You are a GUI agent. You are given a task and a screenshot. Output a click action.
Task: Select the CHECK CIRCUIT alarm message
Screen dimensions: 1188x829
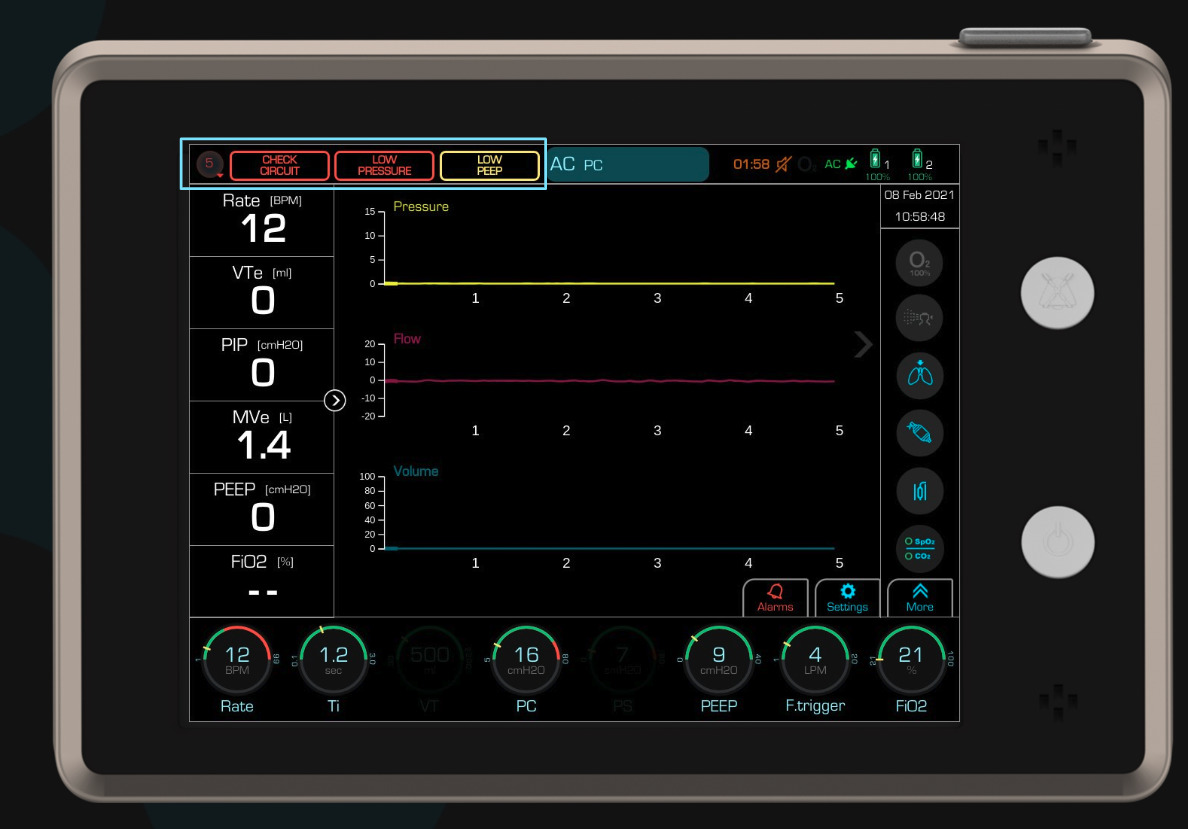(x=280, y=165)
